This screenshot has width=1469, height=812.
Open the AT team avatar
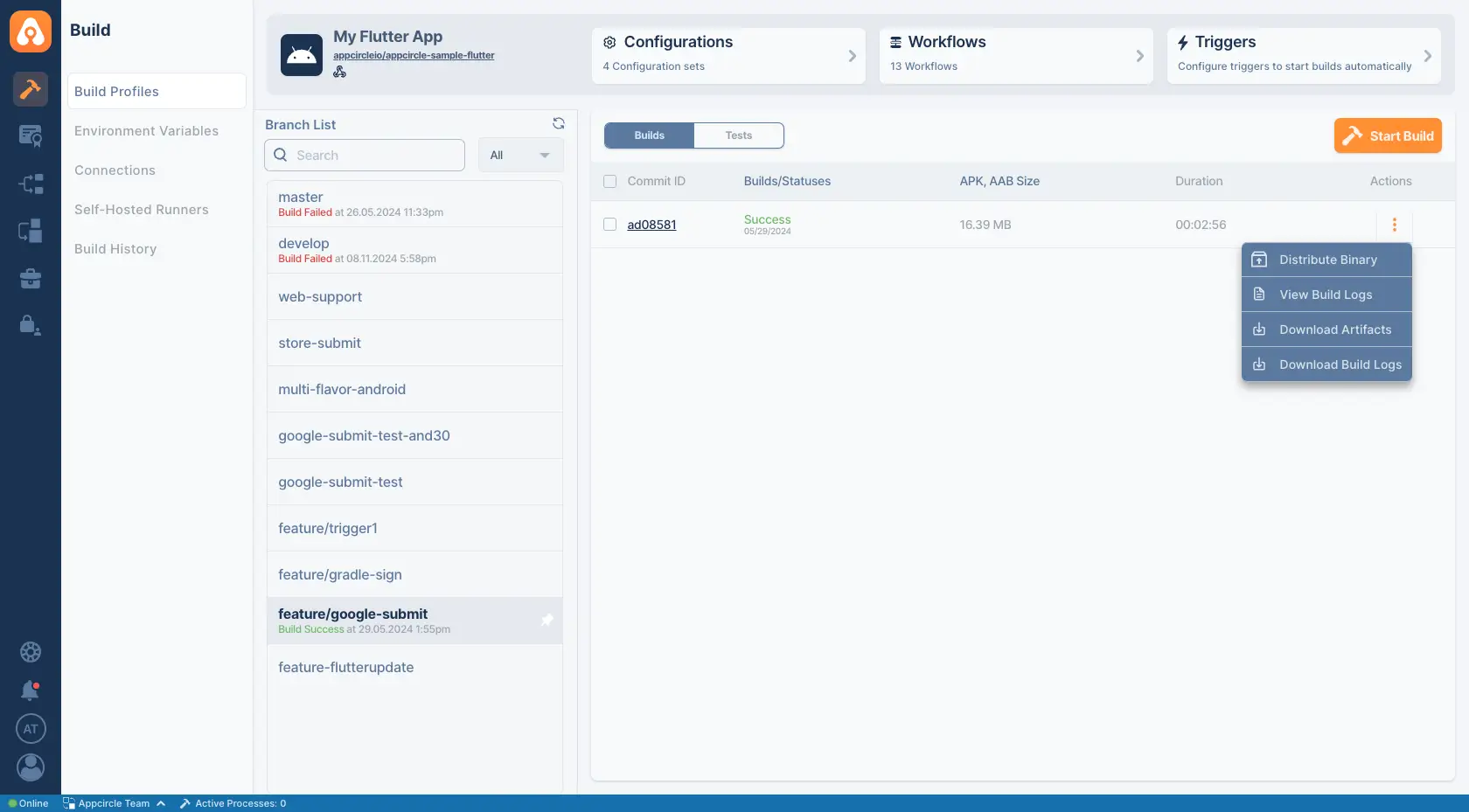coord(31,729)
